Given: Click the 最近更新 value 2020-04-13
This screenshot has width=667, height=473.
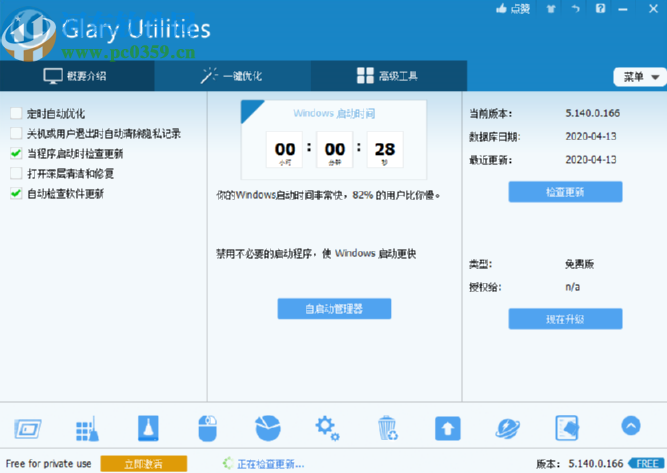Looking at the screenshot, I should pos(591,160).
